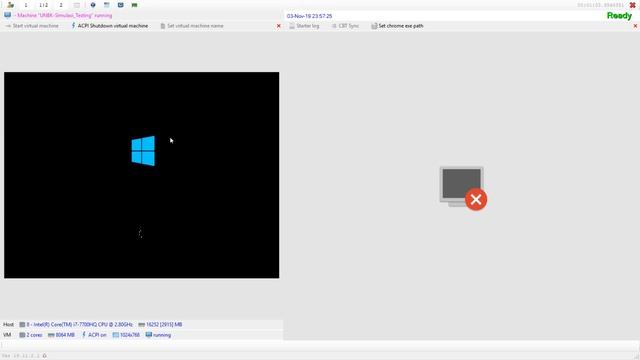Select layout button "2" in the top toolbar

pos(61,5)
